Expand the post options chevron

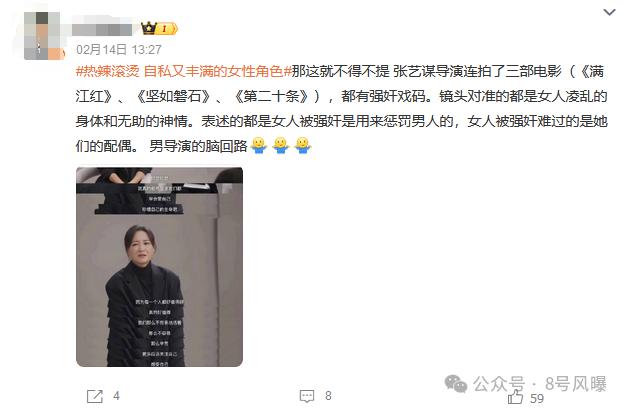tap(609, 12)
